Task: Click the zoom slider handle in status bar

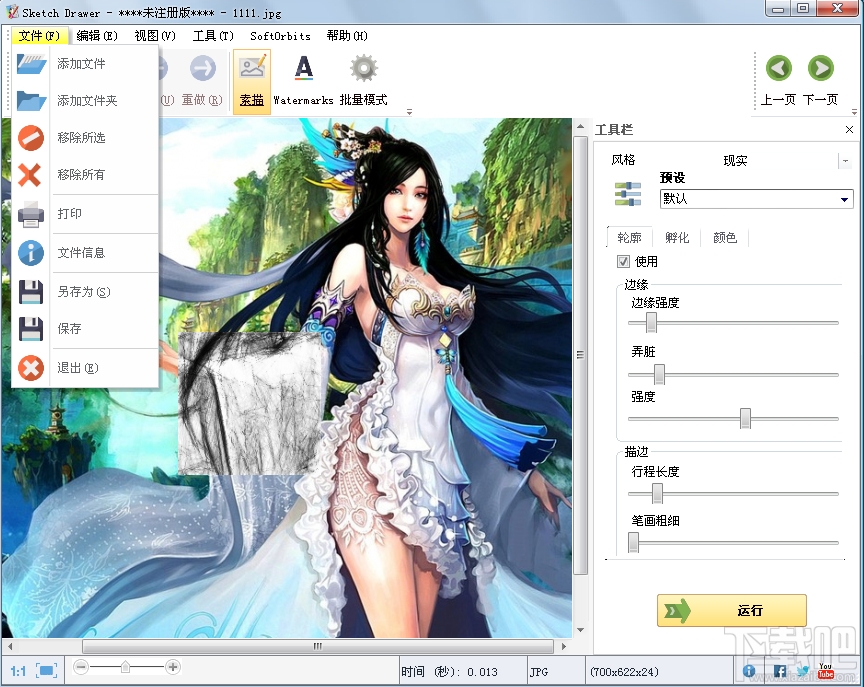Action: click(x=126, y=667)
